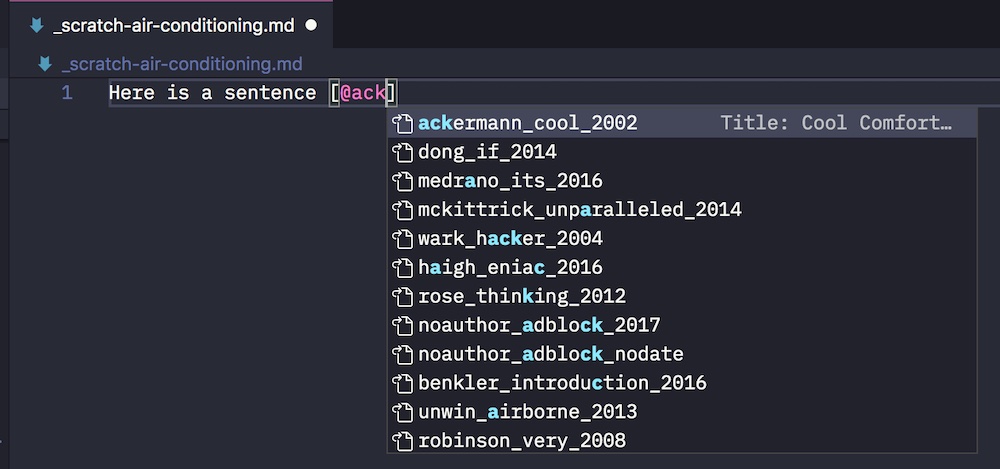Open the _scratch-air-conditioning.md breadcrumb

(x=182, y=64)
